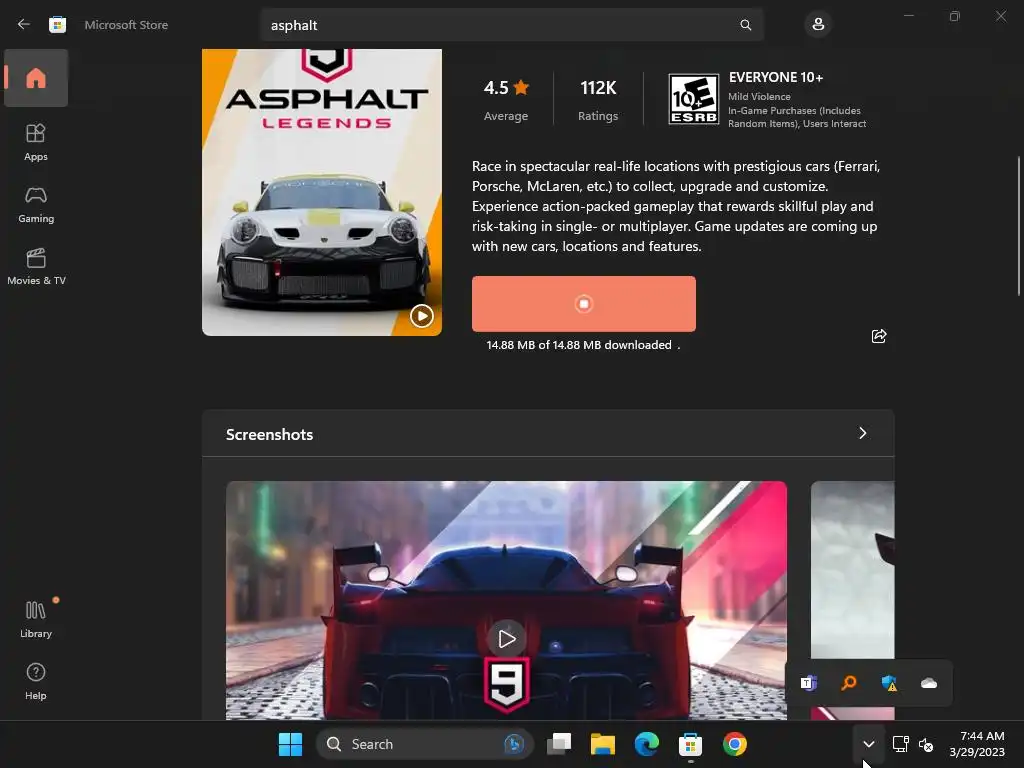Launch Microsoft Edge from the taskbar

(647, 744)
